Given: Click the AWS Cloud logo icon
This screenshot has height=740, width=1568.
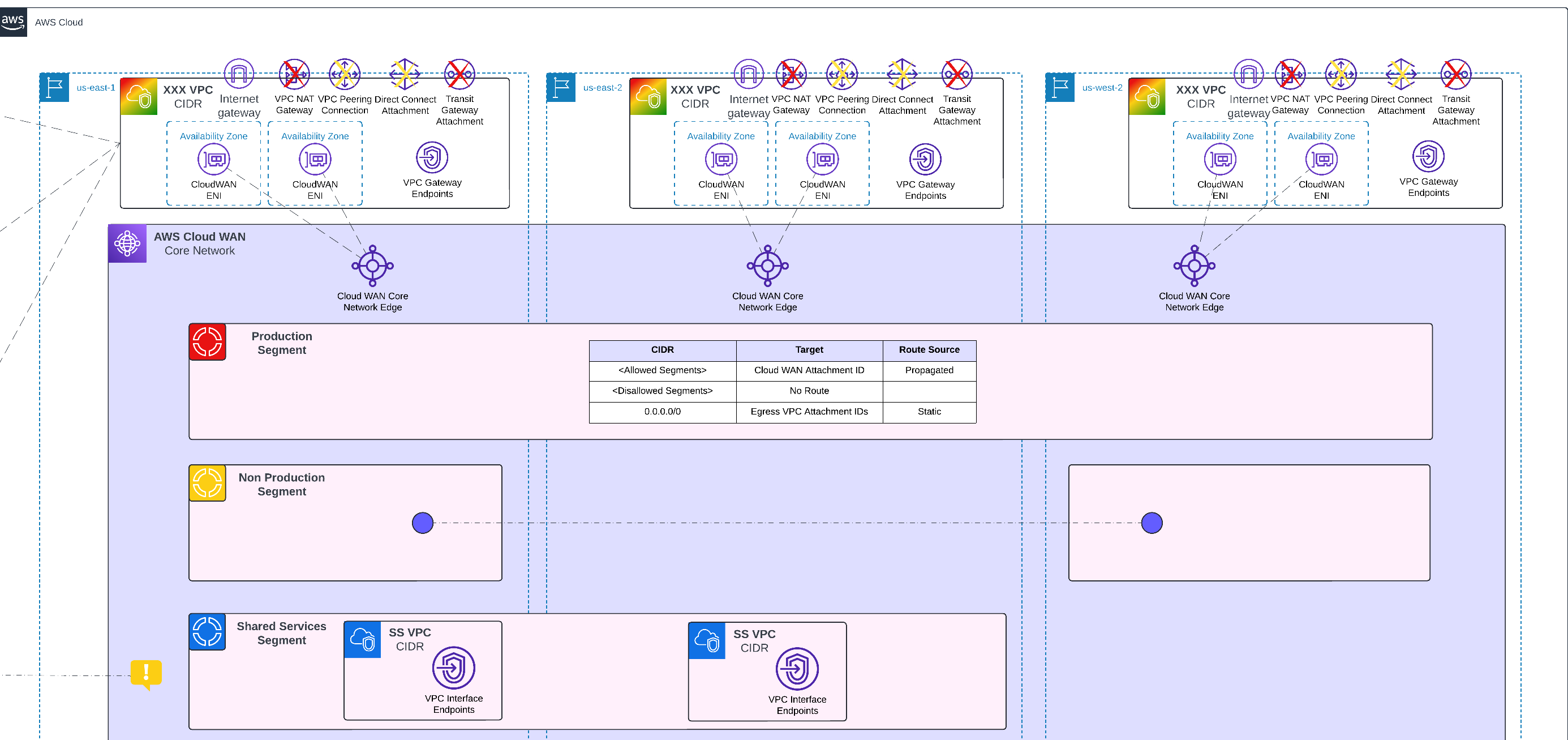Looking at the screenshot, I should [x=13, y=22].
